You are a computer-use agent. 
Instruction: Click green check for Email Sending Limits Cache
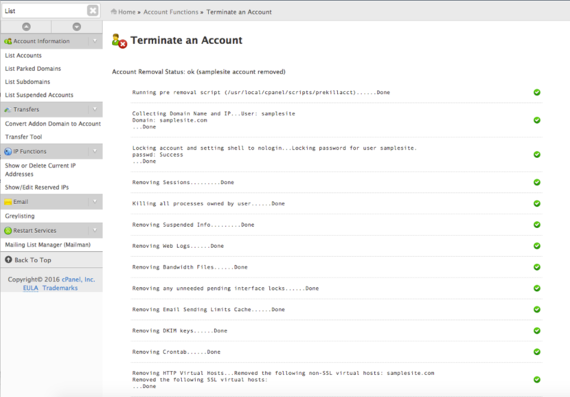tap(537, 309)
